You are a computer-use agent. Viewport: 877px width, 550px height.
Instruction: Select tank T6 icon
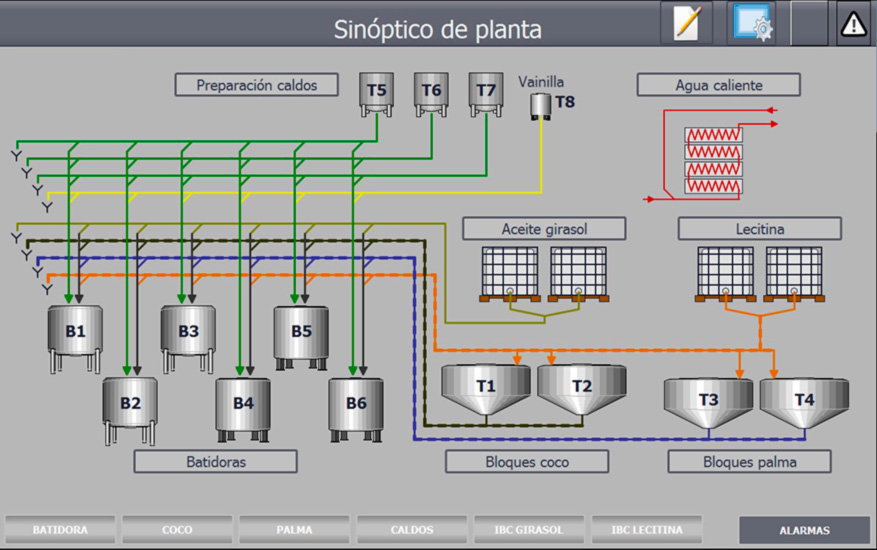click(x=431, y=91)
